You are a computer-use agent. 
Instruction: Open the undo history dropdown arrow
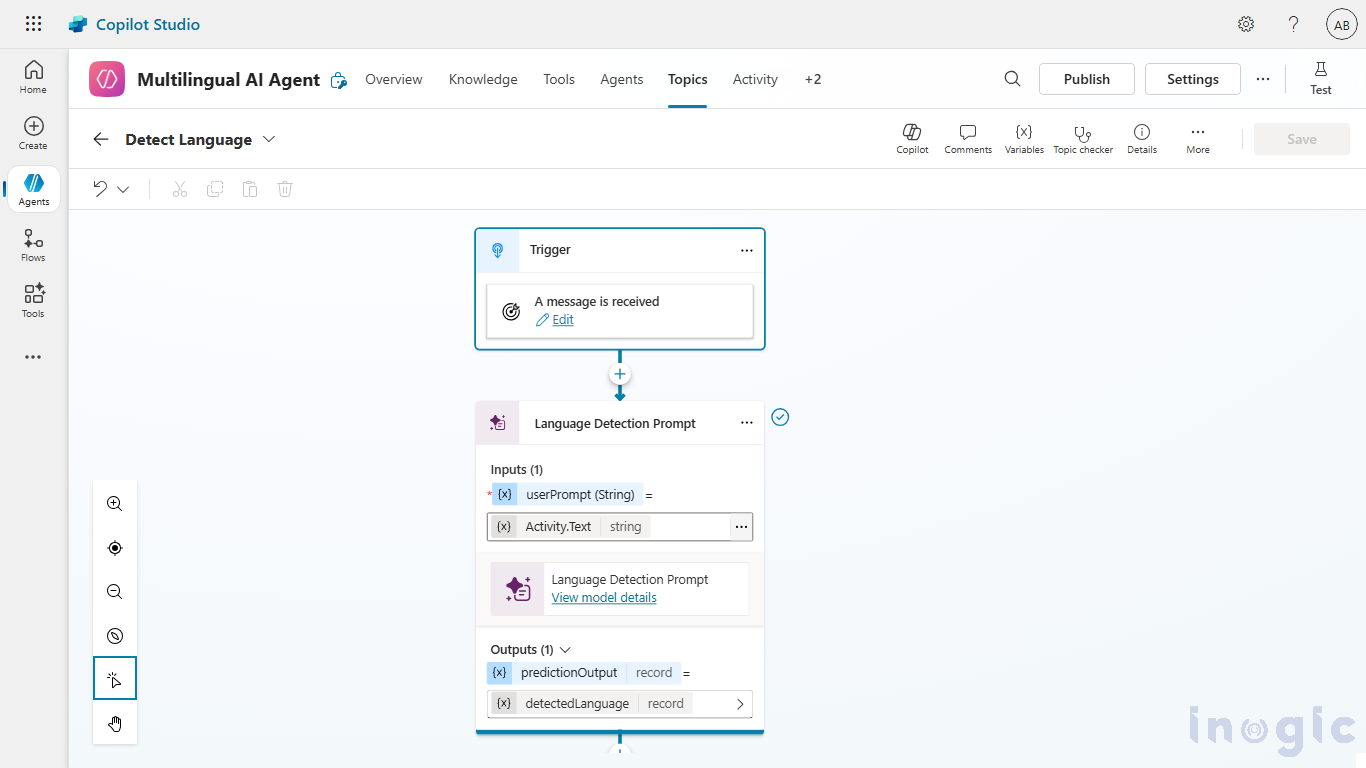[123, 189]
